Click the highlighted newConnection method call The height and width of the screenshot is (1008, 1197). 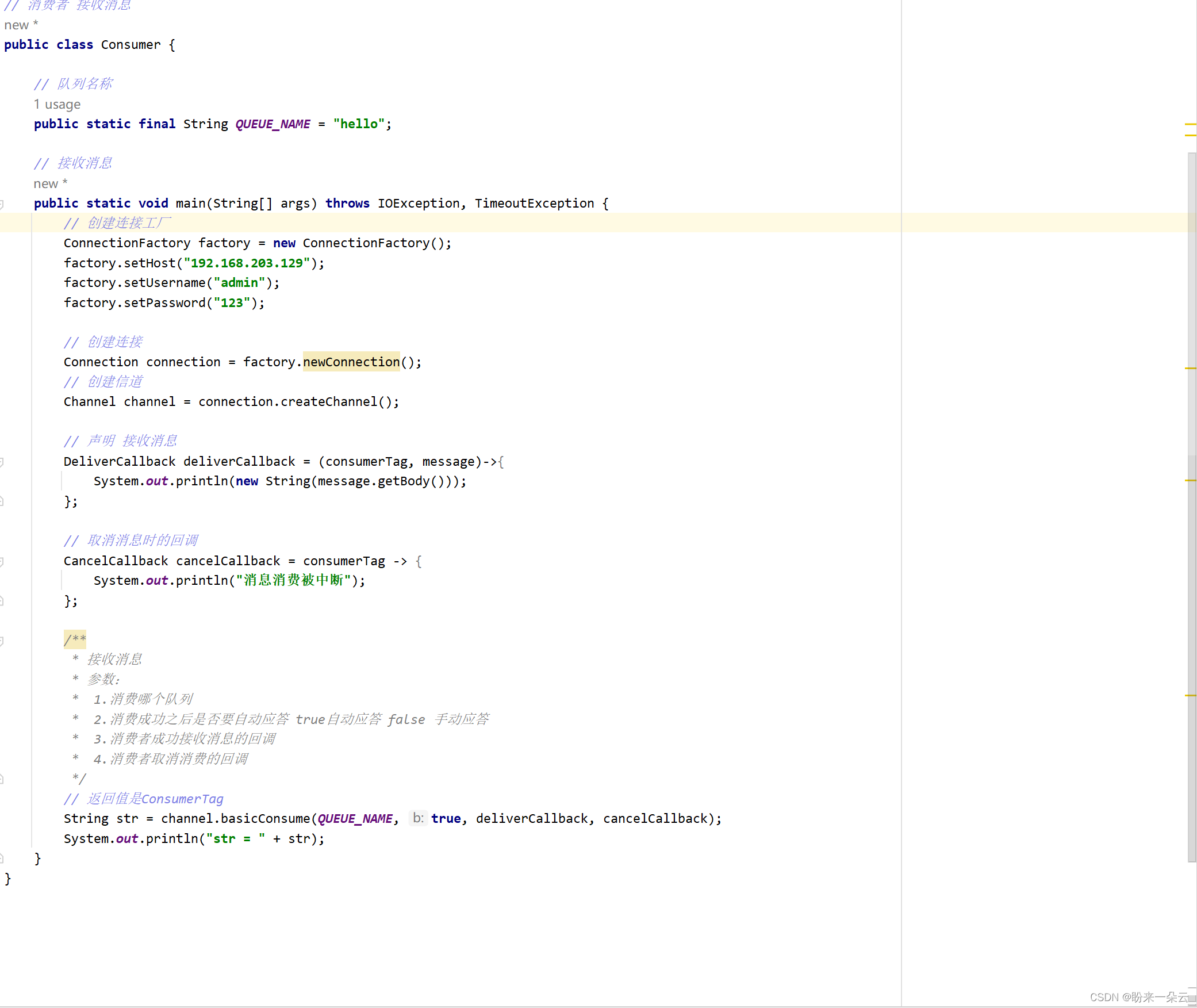point(351,362)
